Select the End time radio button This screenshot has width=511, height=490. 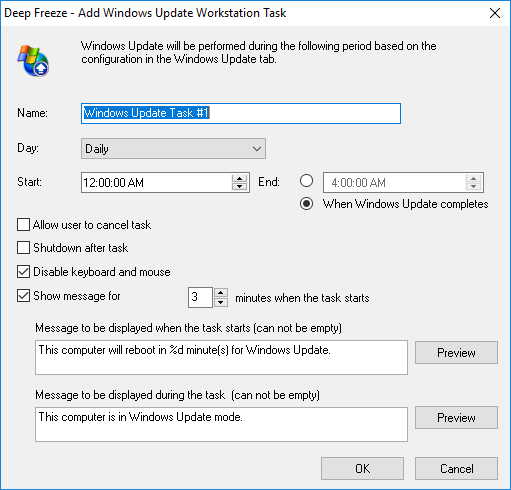click(x=306, y=181)
